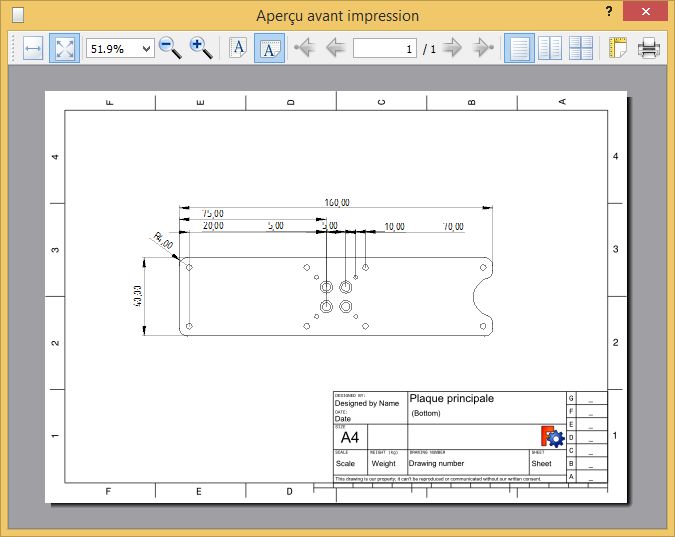Toggle the Fit Page view button
Viewport: 675px width, 537px height.
[64, 48]
